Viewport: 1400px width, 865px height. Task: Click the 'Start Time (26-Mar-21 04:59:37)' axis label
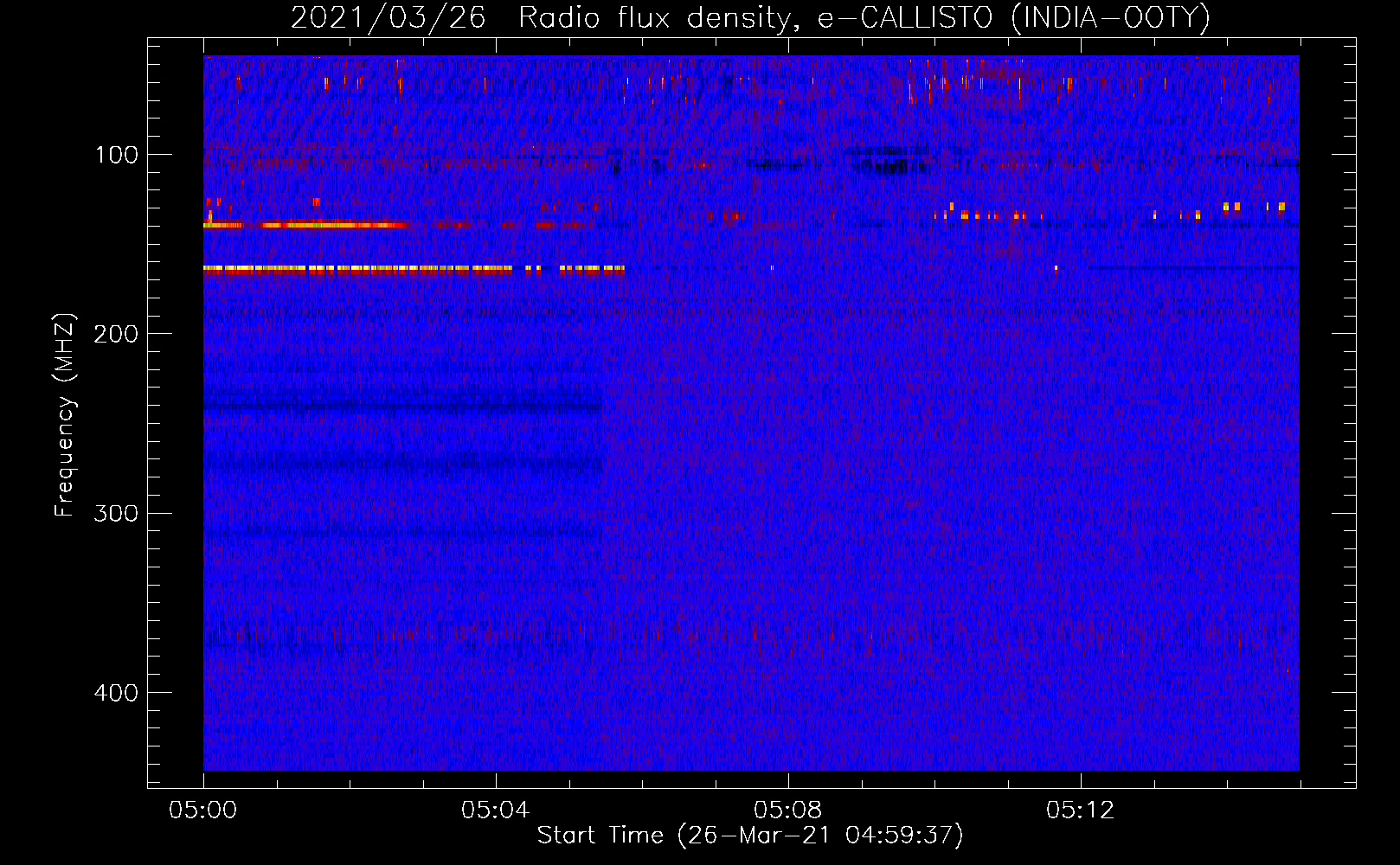(750, 836)
